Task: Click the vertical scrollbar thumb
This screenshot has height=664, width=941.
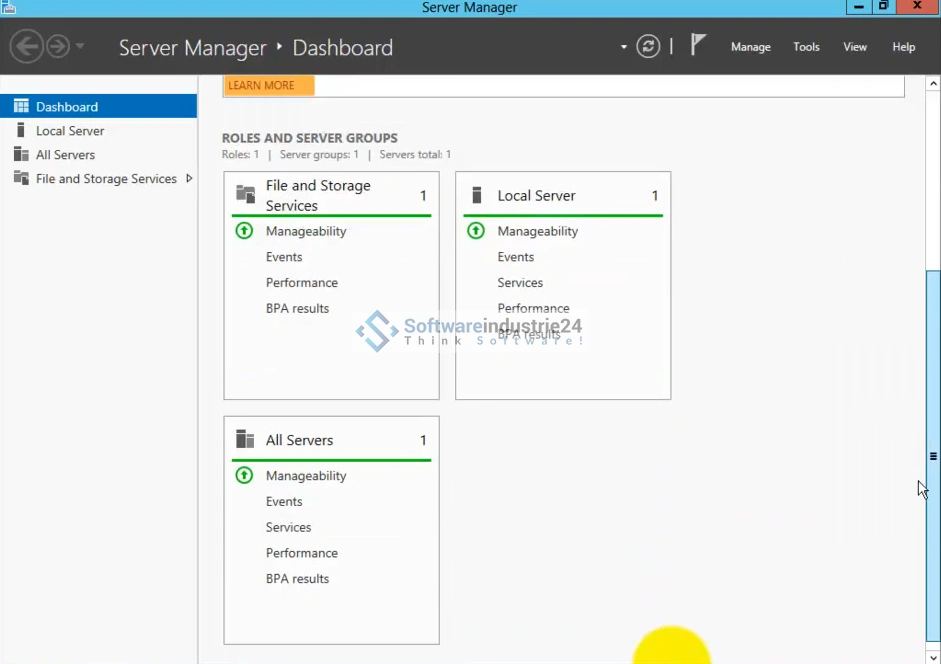Action: coord(933,455)
